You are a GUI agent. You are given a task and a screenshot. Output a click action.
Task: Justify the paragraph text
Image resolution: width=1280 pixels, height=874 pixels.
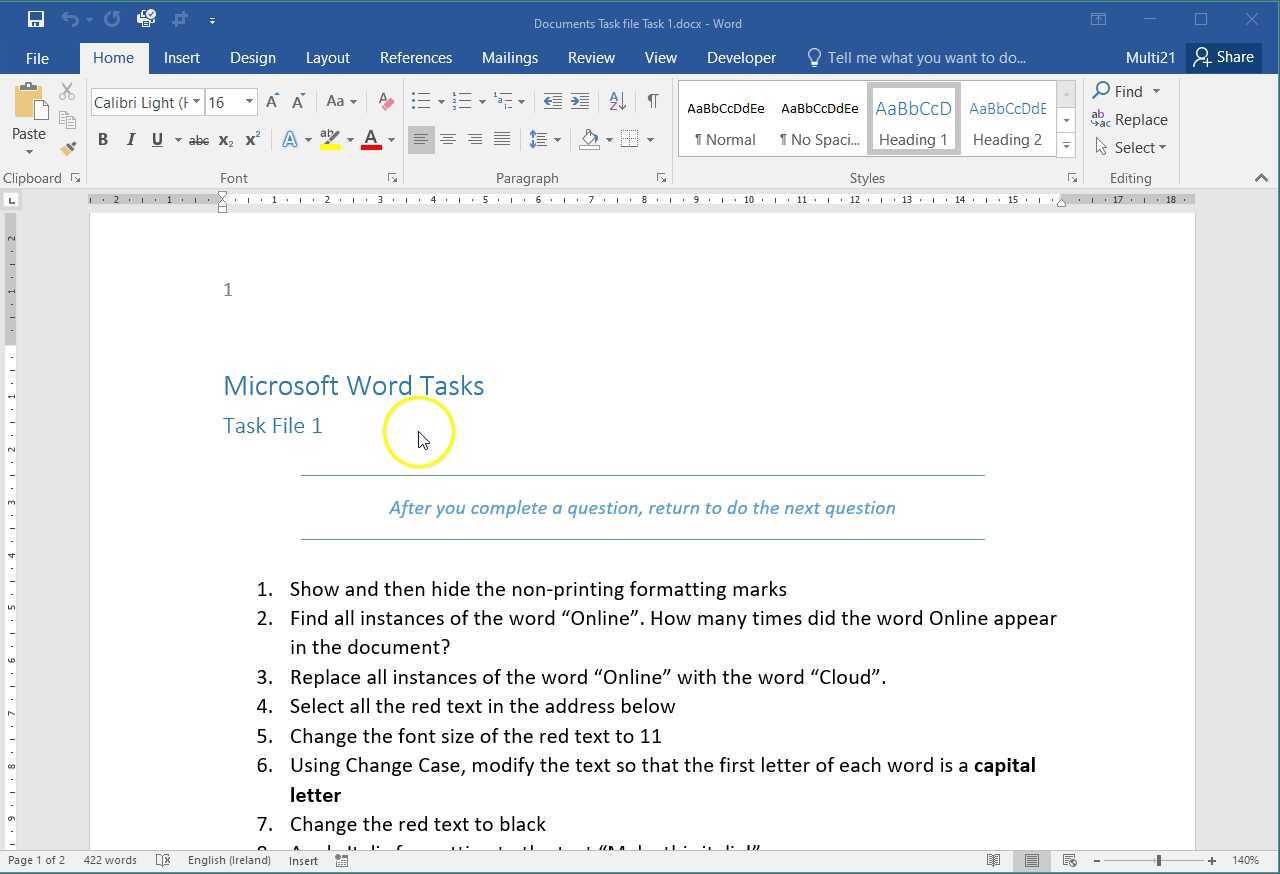coord(502,140)
